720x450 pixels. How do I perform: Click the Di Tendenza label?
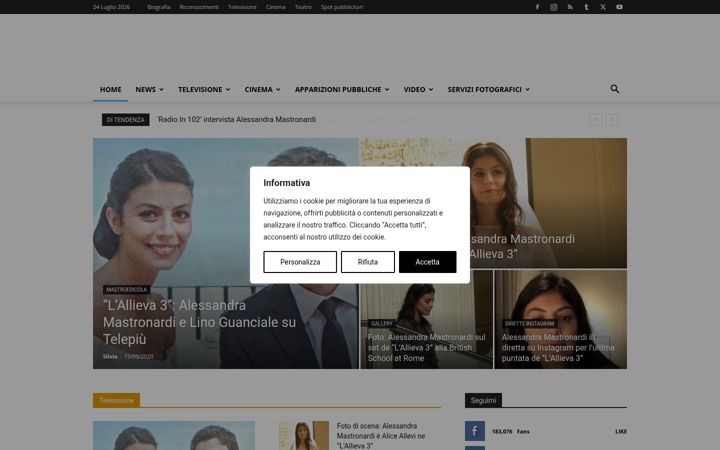pyautogui.click(x=126, y=120)
